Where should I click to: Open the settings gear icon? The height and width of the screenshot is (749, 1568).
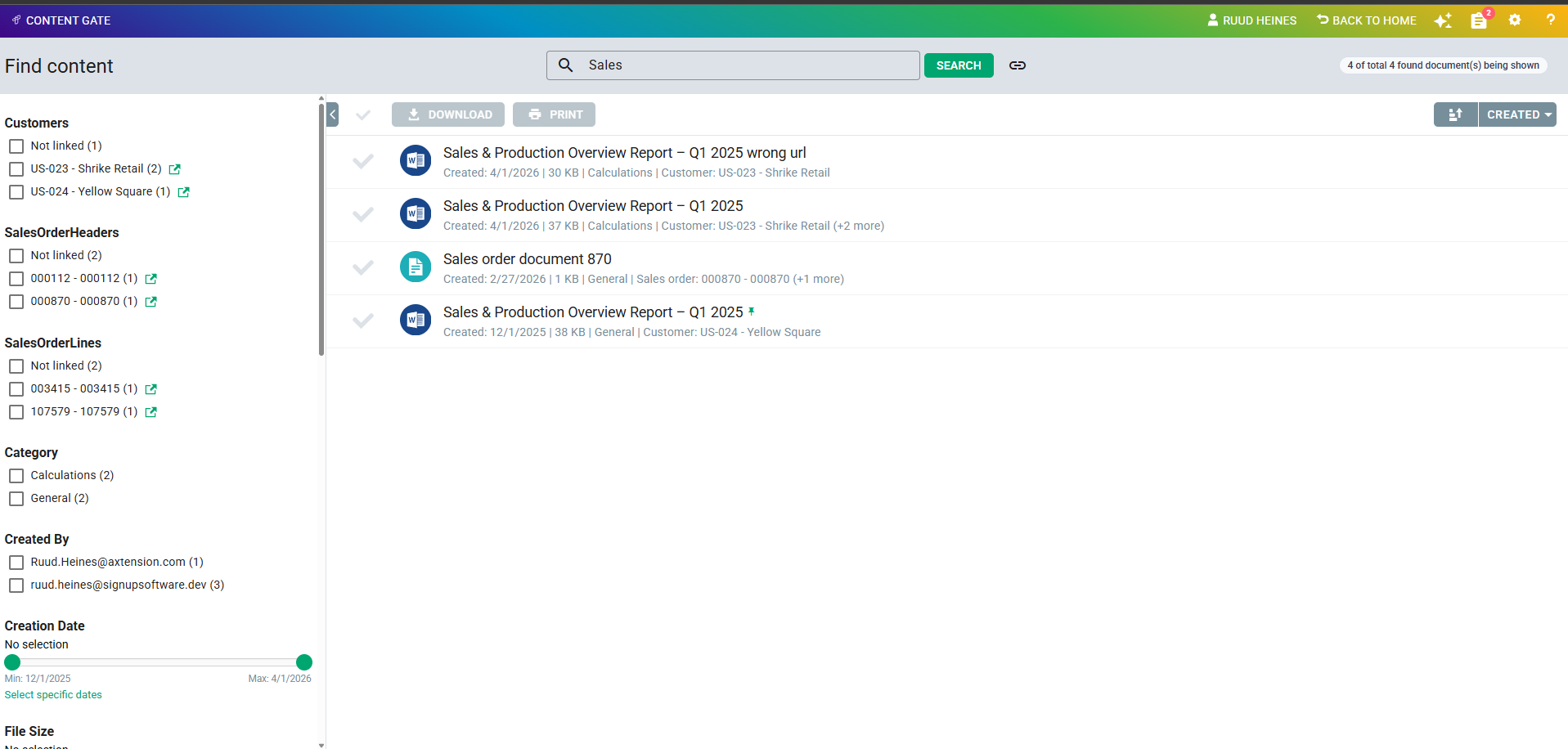pyautogui.click(x=1515, y=20)
